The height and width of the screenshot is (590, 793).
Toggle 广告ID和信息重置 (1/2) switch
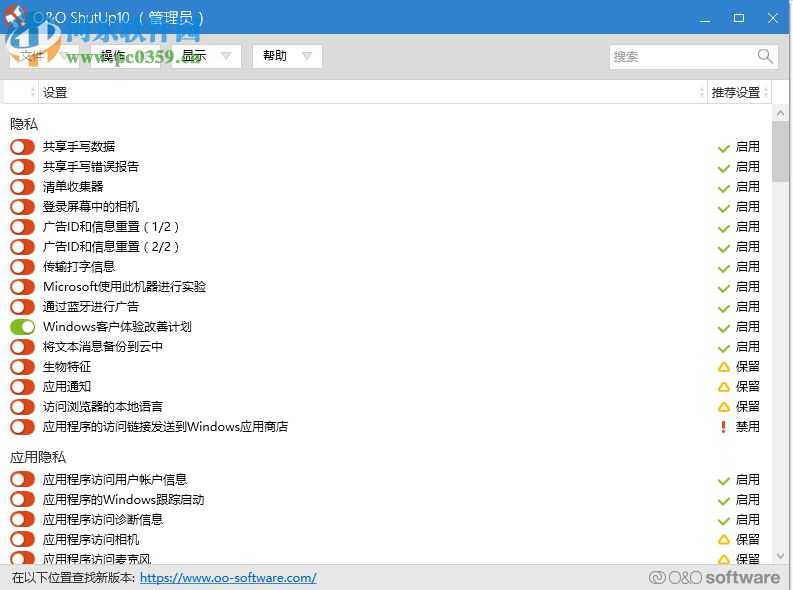pos(22,227)
